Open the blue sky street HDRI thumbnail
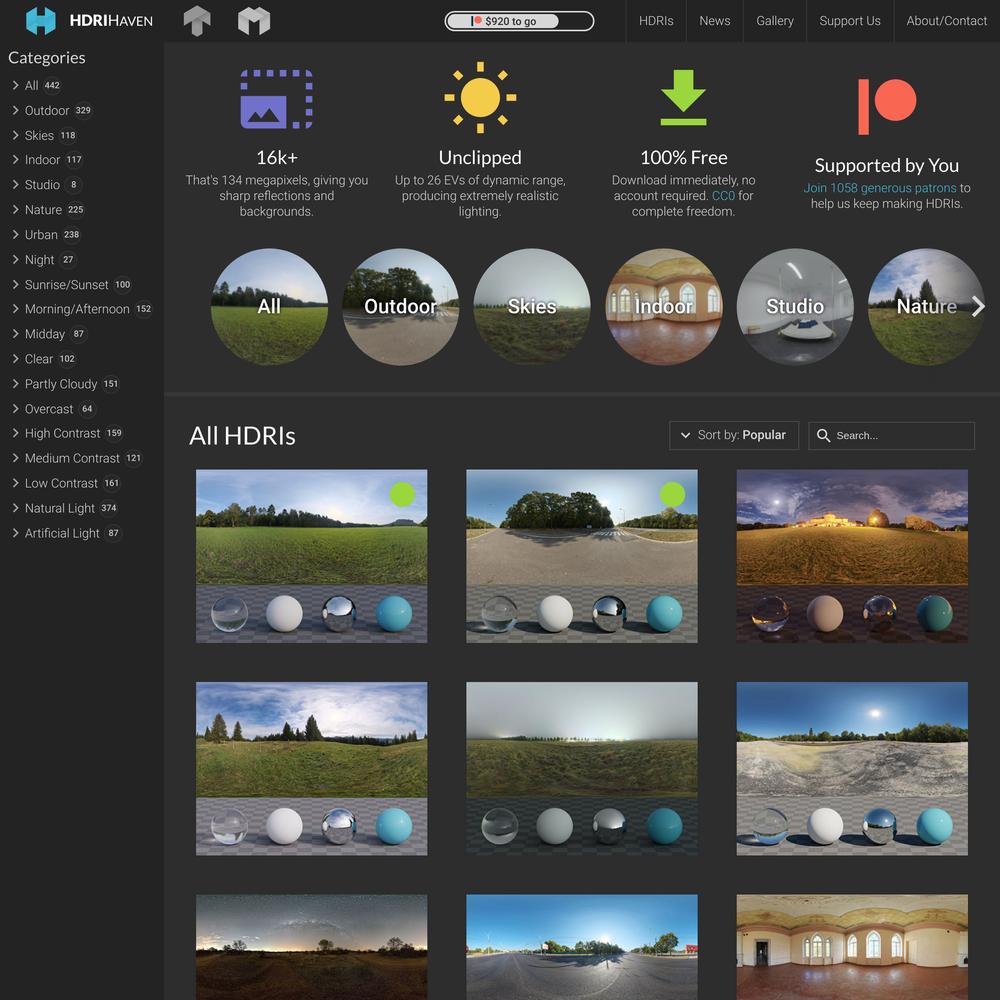This screenshot has width=1000, height=1000. click(x=582, y=947)
